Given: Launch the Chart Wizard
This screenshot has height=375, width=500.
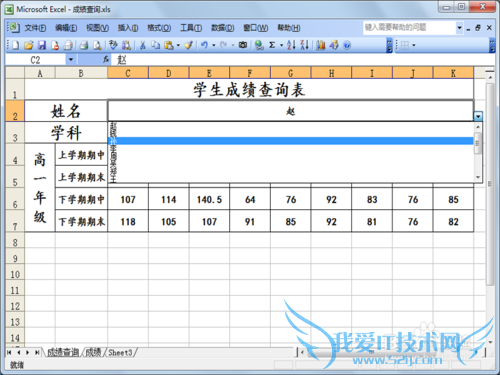Looking at the screenshot, I should [x=321, y=45].
